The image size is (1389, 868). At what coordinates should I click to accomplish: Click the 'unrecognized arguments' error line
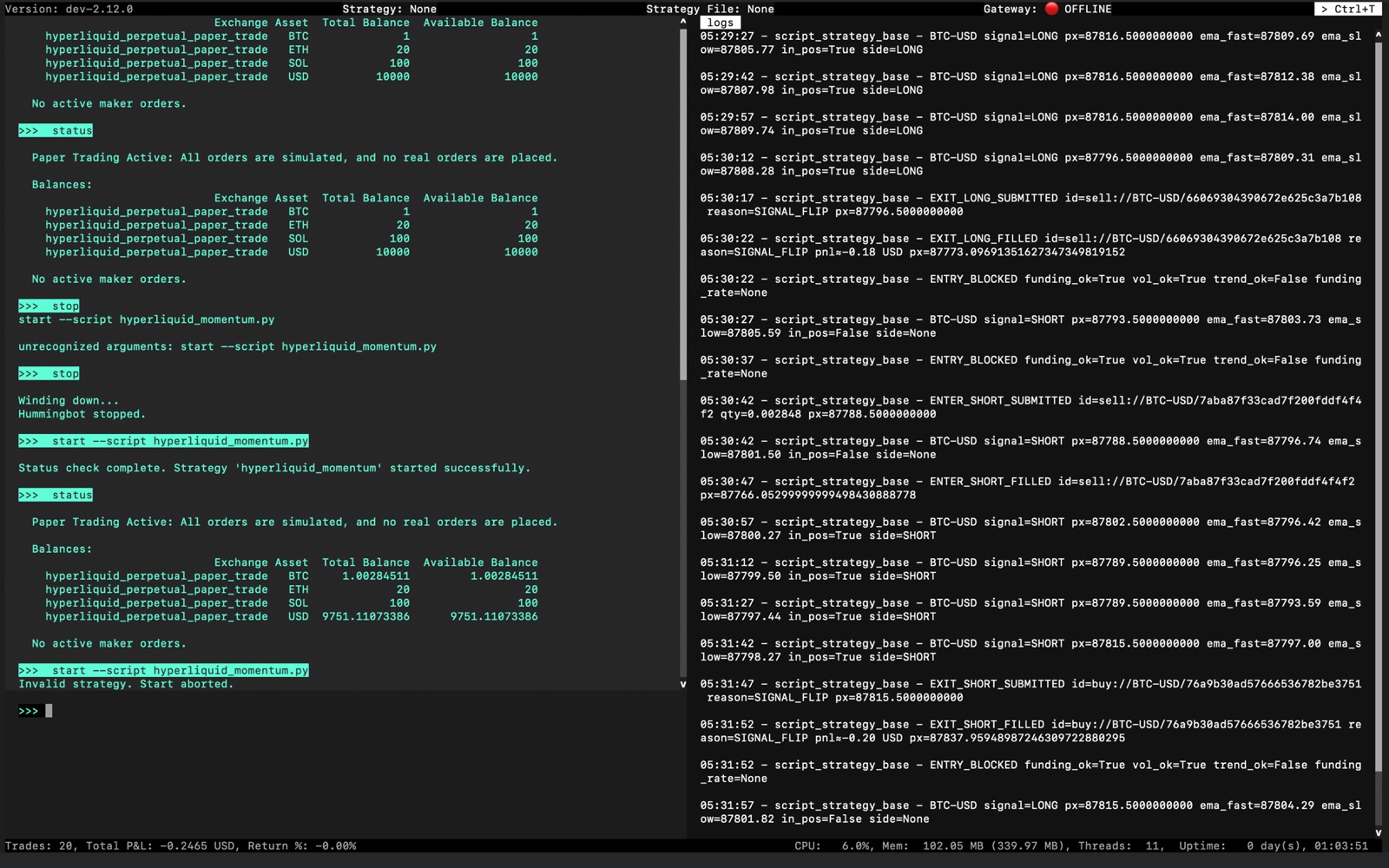click(227, 346)
